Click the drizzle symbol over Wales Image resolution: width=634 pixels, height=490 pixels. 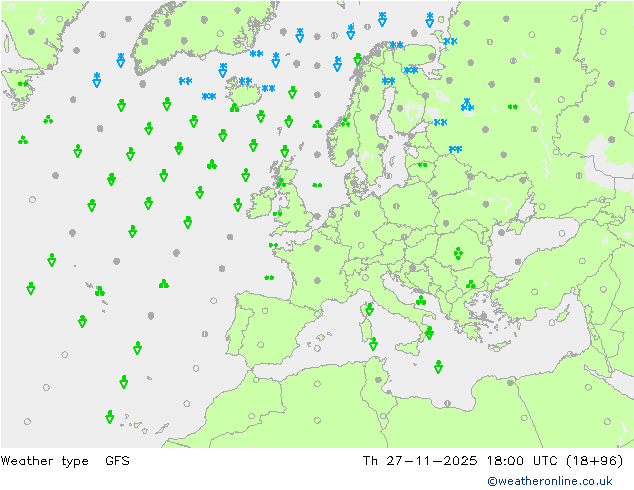coord(277,213)
